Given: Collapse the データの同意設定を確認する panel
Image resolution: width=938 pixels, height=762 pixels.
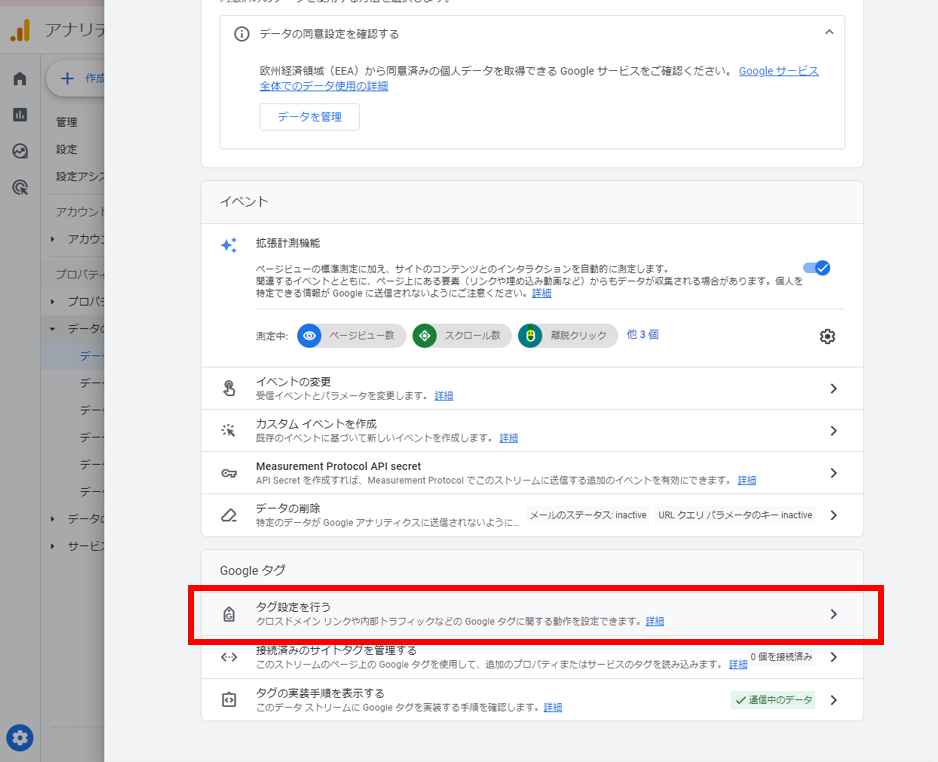Looking at the screenshot, I should pos(829,32).
